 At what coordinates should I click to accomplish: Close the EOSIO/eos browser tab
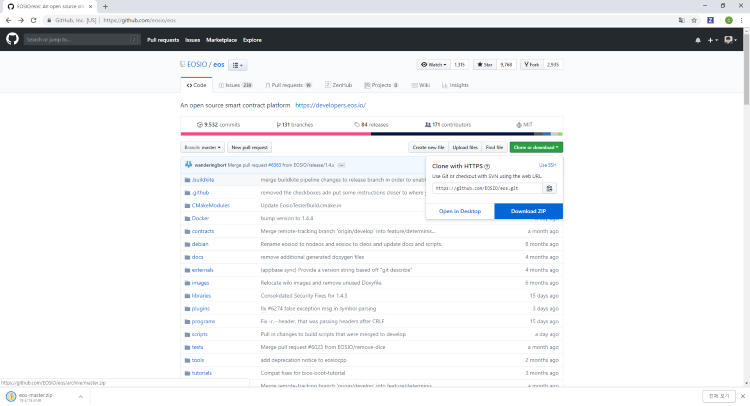pos(90,7)
